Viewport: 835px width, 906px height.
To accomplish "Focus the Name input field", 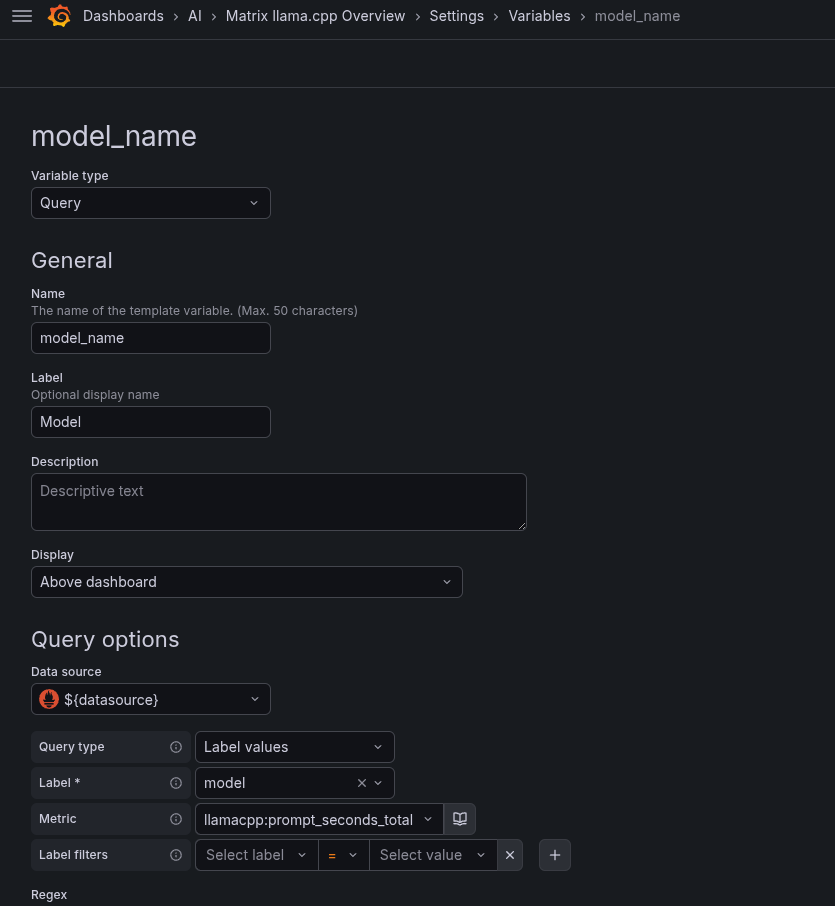I will tap(151, 338).
